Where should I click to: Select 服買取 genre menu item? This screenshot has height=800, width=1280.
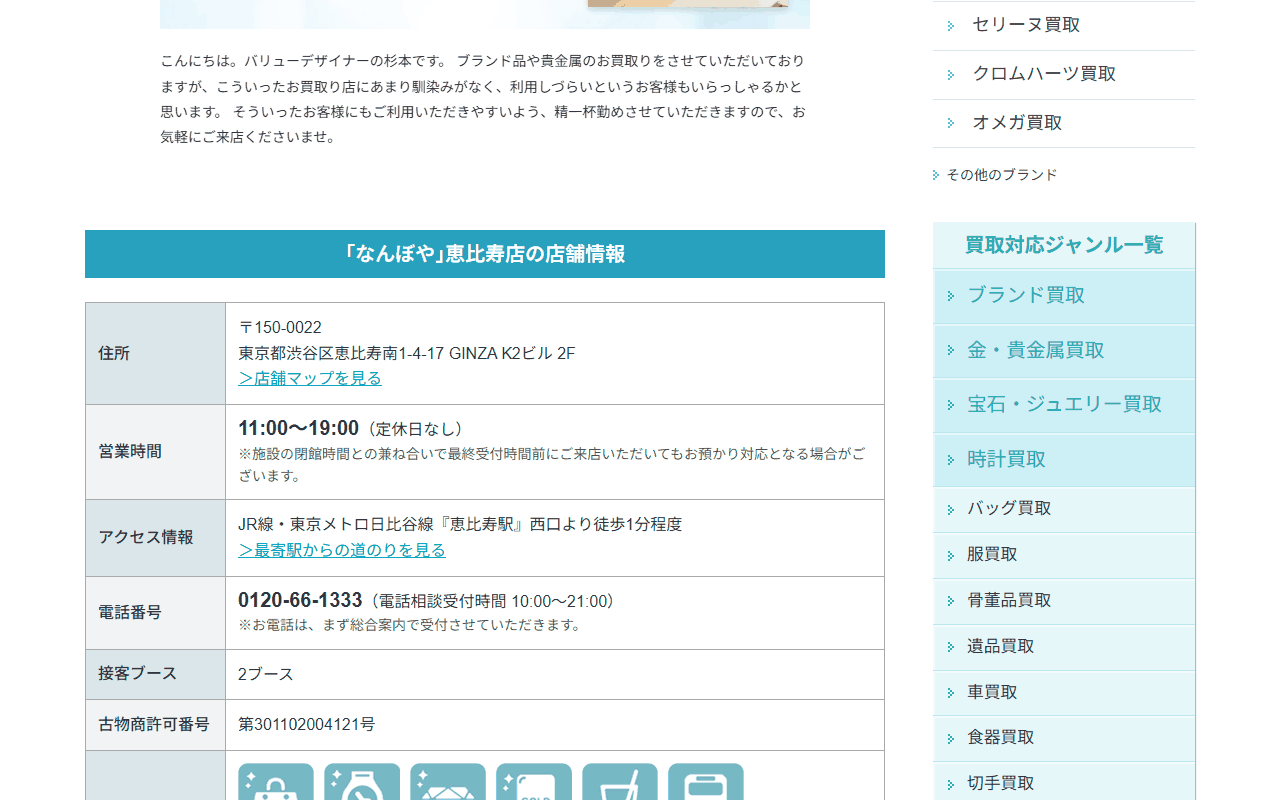1064,555
